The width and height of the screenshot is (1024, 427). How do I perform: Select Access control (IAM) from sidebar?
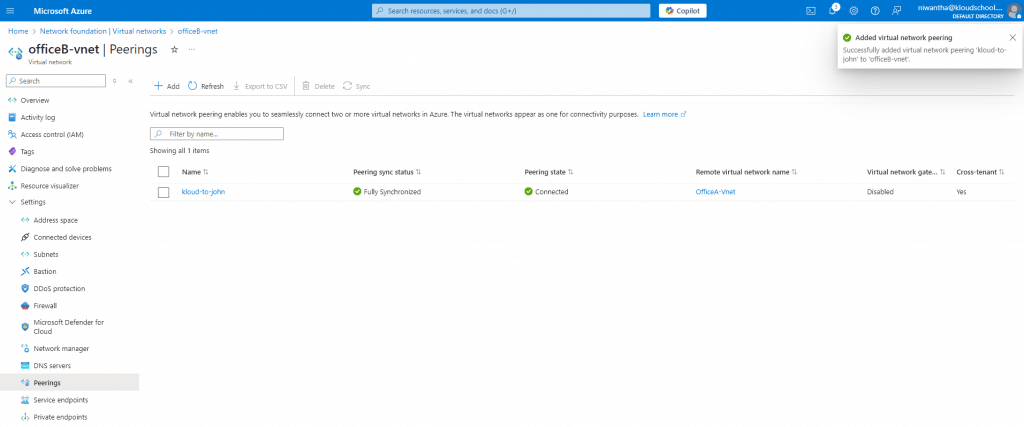[58, 134]
